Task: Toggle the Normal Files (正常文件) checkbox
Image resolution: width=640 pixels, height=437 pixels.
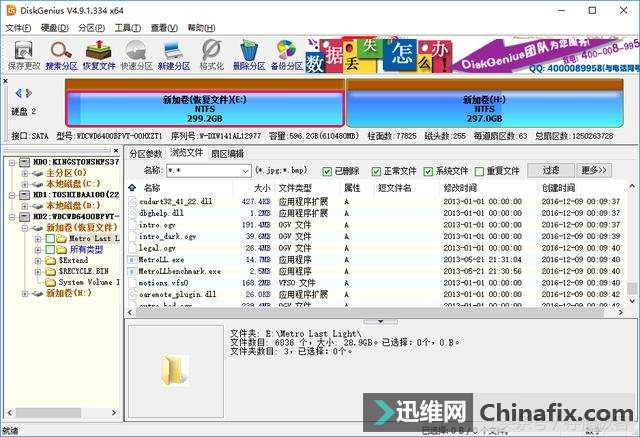Action: (376, 171)
